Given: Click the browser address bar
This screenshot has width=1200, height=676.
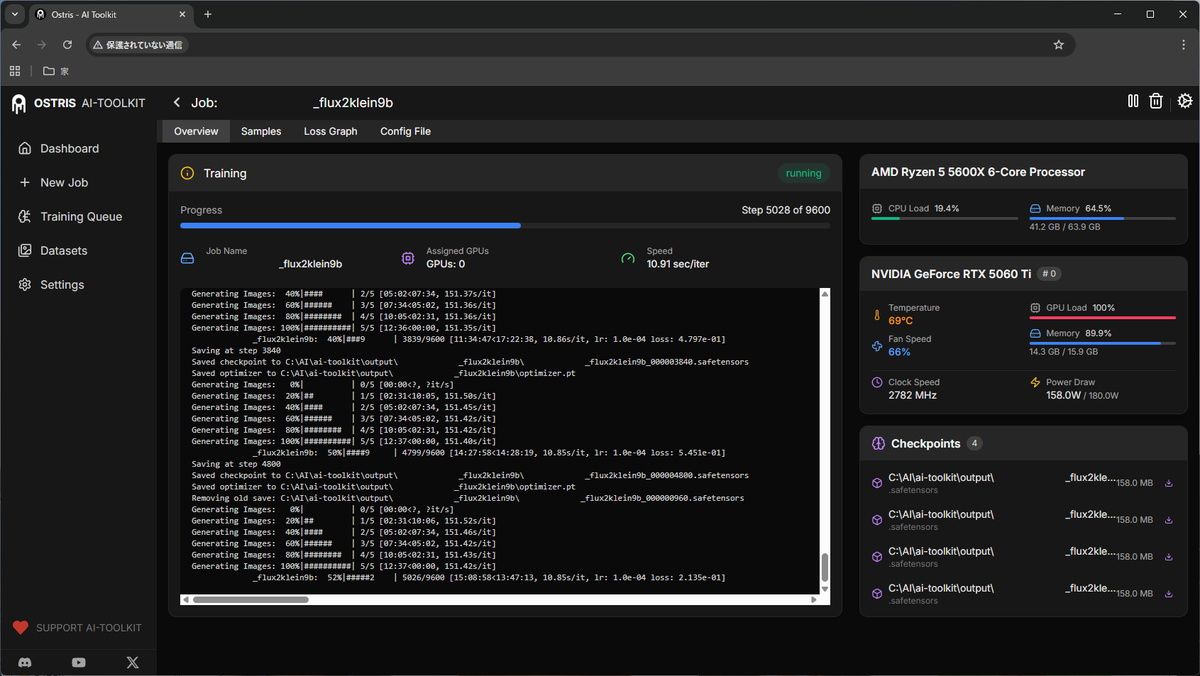Looking at the screenshot, I should point(580,45).
